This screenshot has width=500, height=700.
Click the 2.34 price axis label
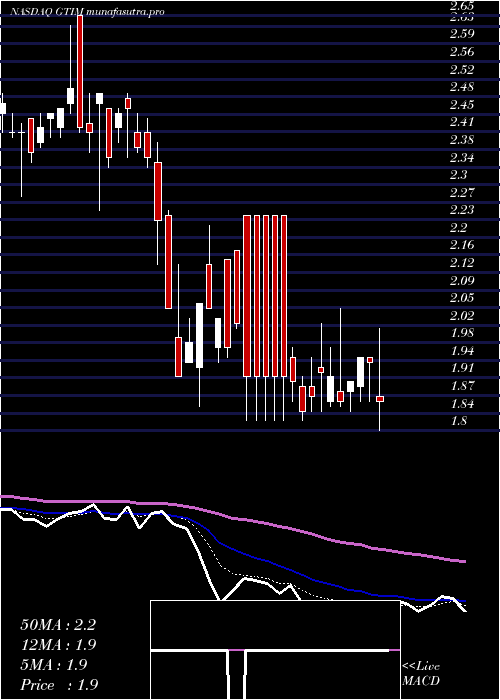[462, 158]
